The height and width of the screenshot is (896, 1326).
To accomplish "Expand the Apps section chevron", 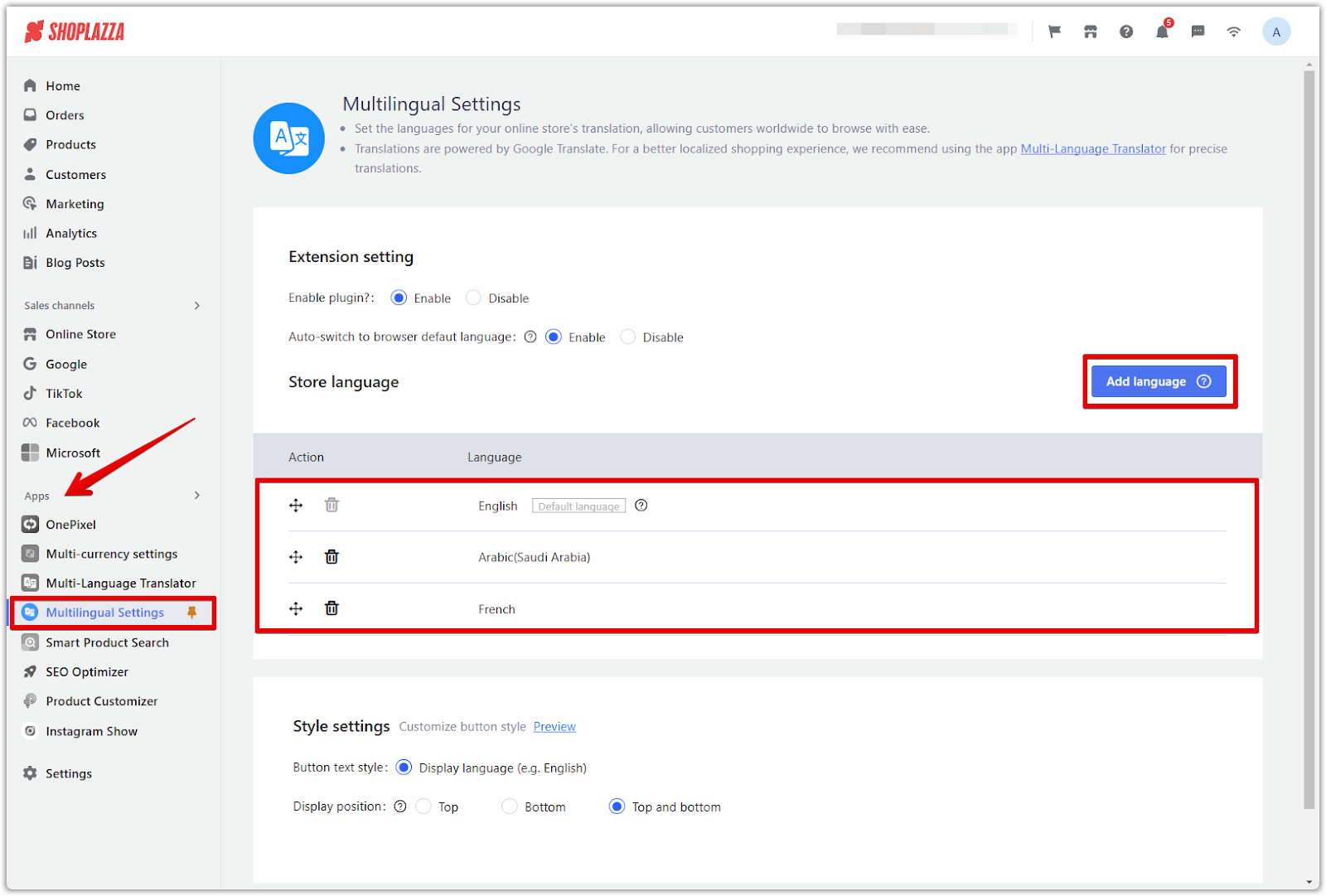I will [197, 496].
